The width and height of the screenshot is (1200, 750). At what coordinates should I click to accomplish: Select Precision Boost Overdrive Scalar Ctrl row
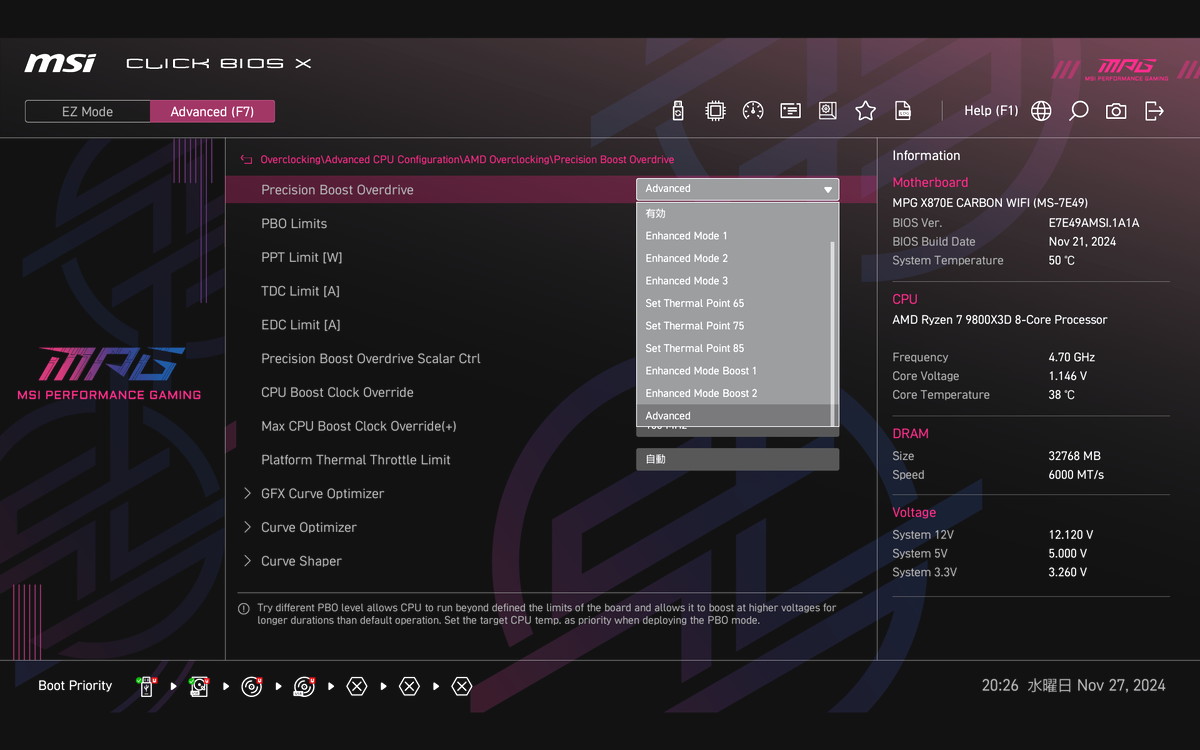(371, 359)
